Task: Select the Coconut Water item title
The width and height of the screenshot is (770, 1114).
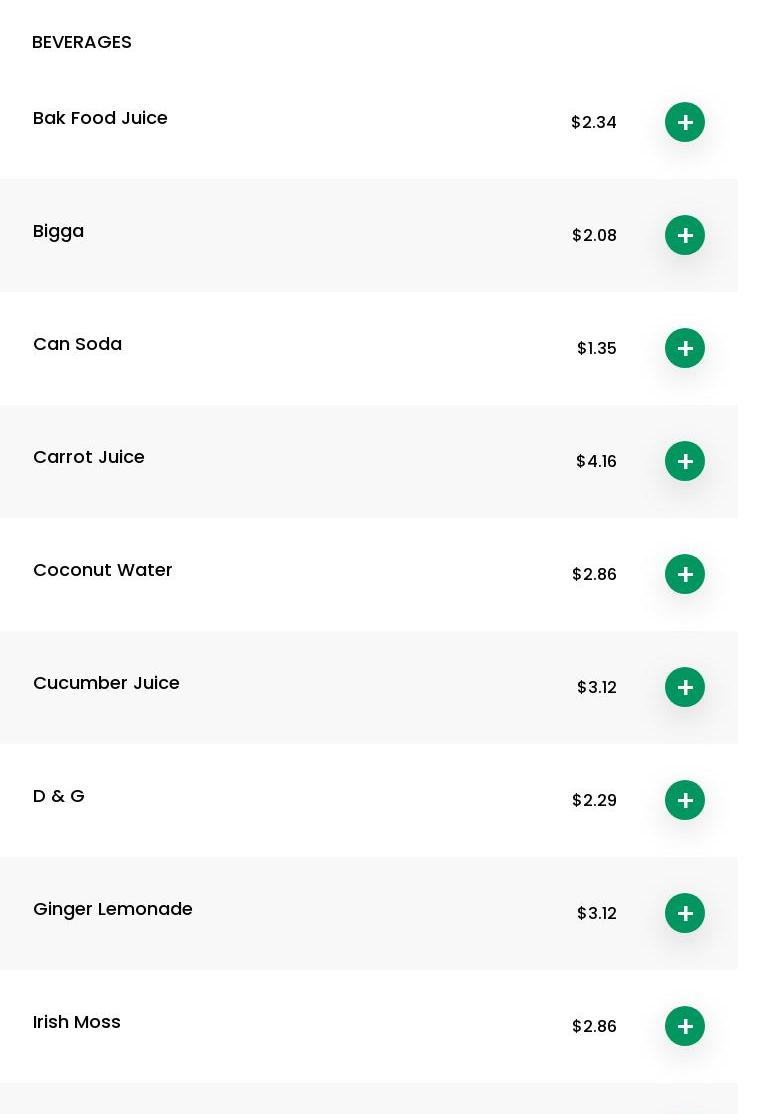Action: tap(102, 570)
